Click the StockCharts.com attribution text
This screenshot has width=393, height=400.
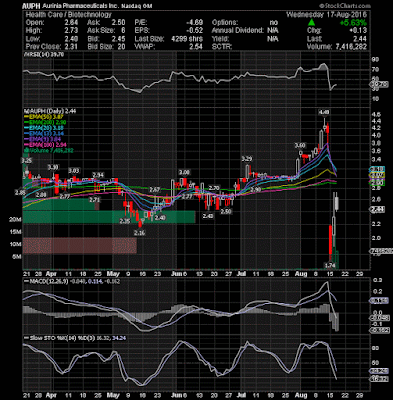pos(345,6)
